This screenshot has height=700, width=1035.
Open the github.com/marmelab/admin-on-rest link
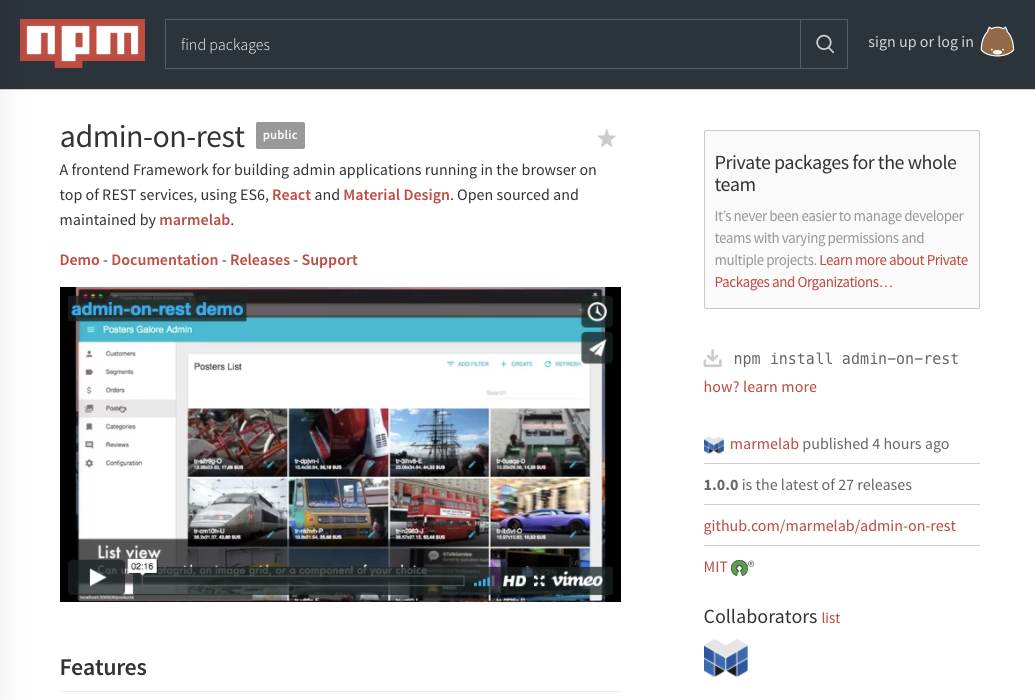[829, 525]
